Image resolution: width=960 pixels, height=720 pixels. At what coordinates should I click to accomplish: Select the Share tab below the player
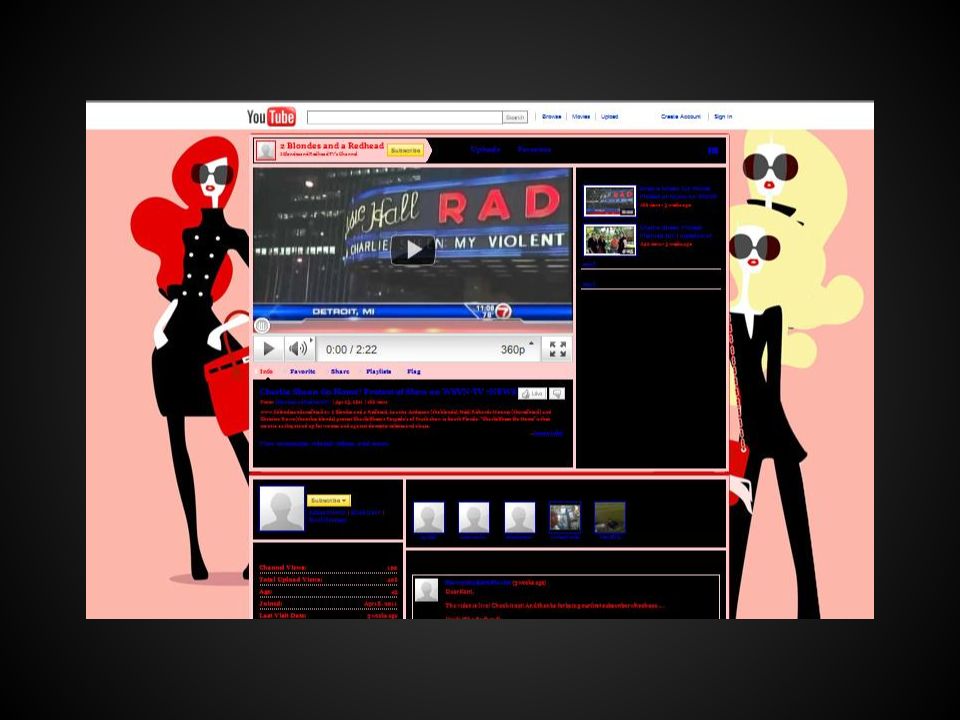(x=340, y=372)
